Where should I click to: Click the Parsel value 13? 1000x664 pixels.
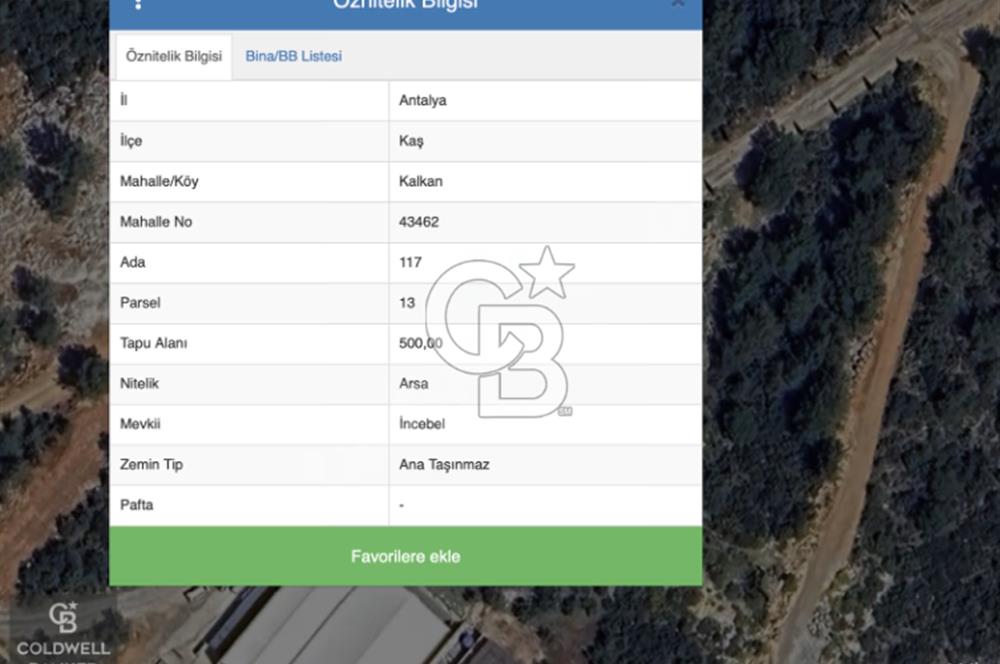(x=407, y=303)
